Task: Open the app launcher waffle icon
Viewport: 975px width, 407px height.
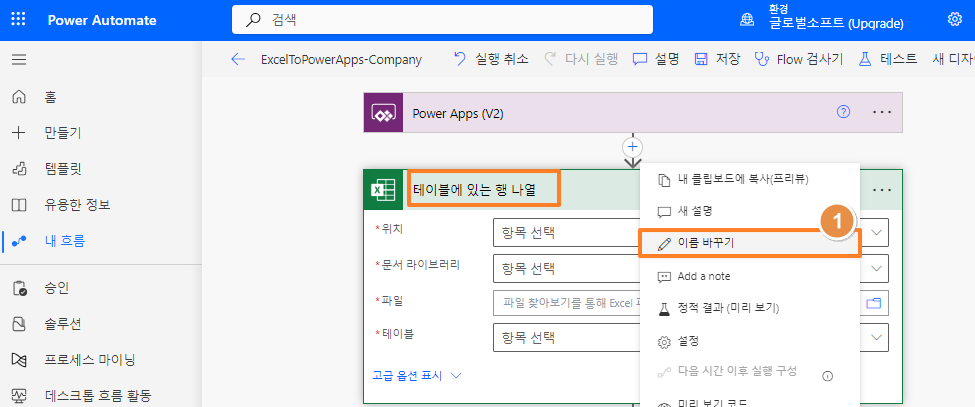Action: tap(19, 19)
